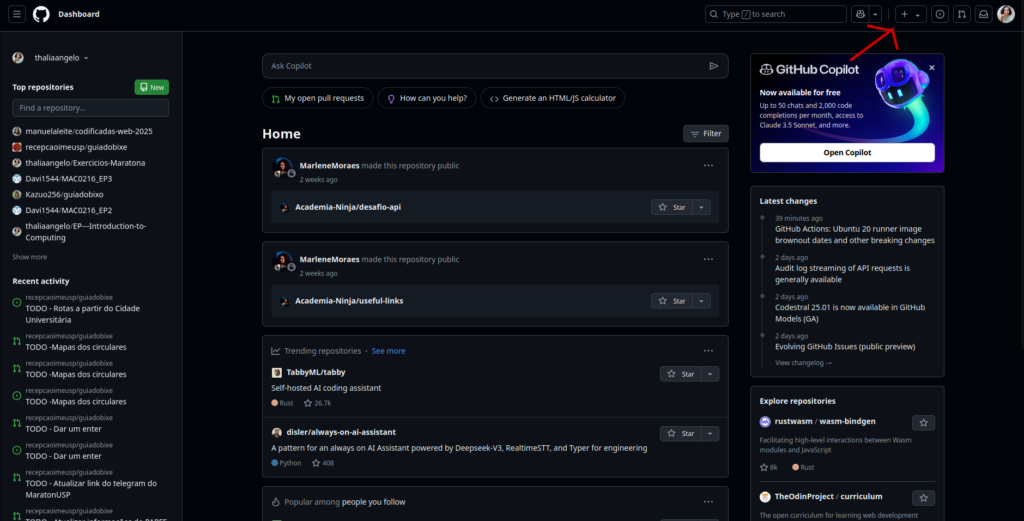Open Kazuo256/guiadobixo repository
Image resolution: width=1024 pixels, height=521 pixels.
pyautogui.click(x=64, y=194)
